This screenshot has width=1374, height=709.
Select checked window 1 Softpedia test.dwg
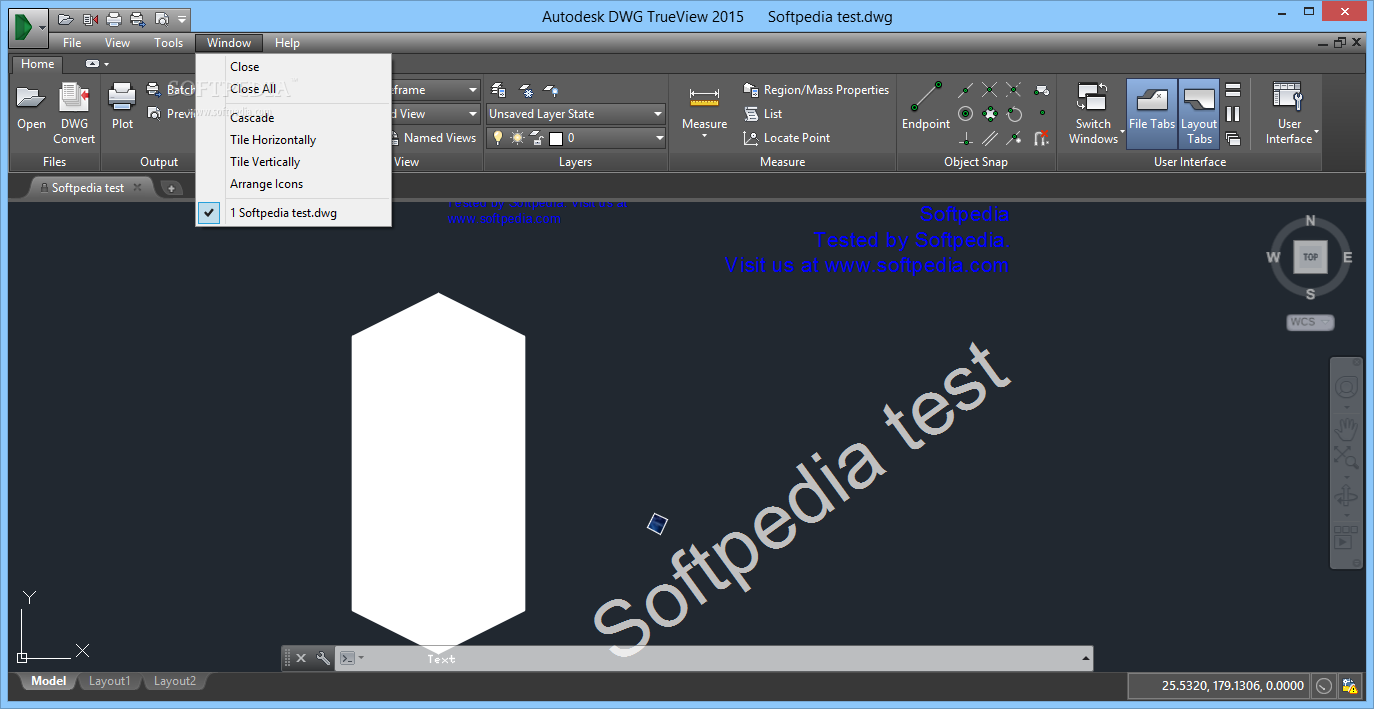293,213
